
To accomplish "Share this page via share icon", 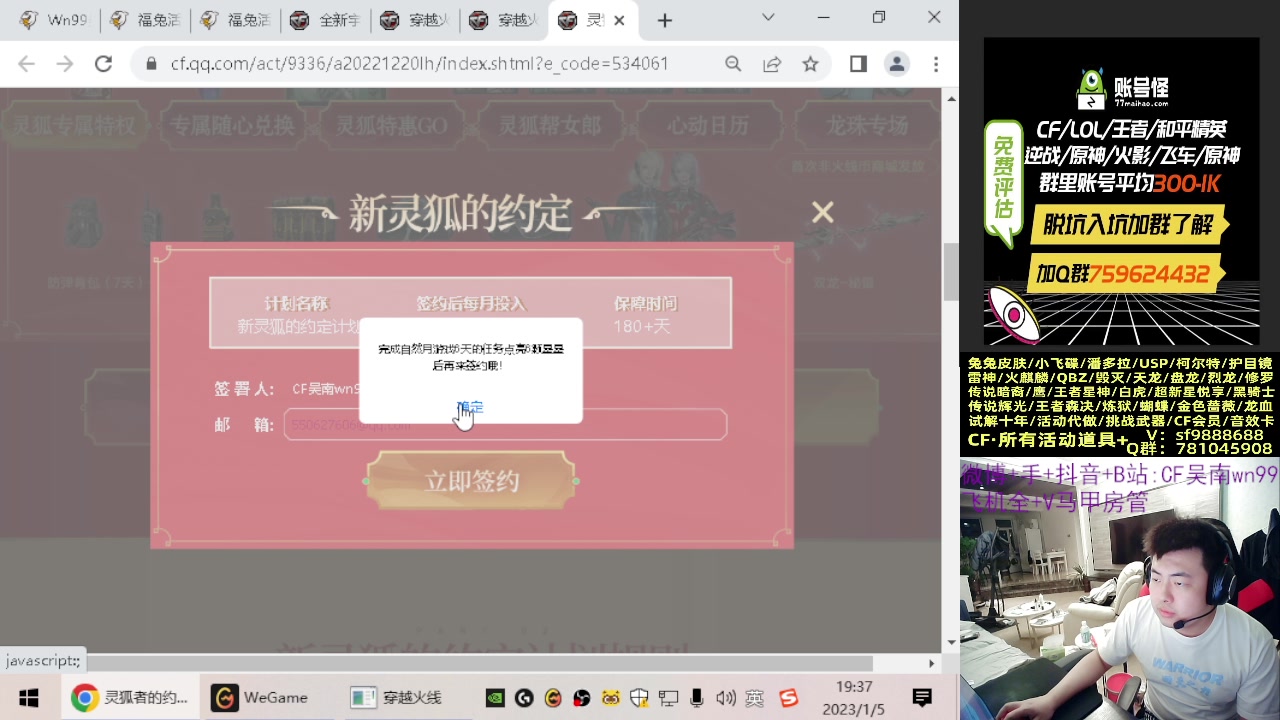I will click(772, 64).
